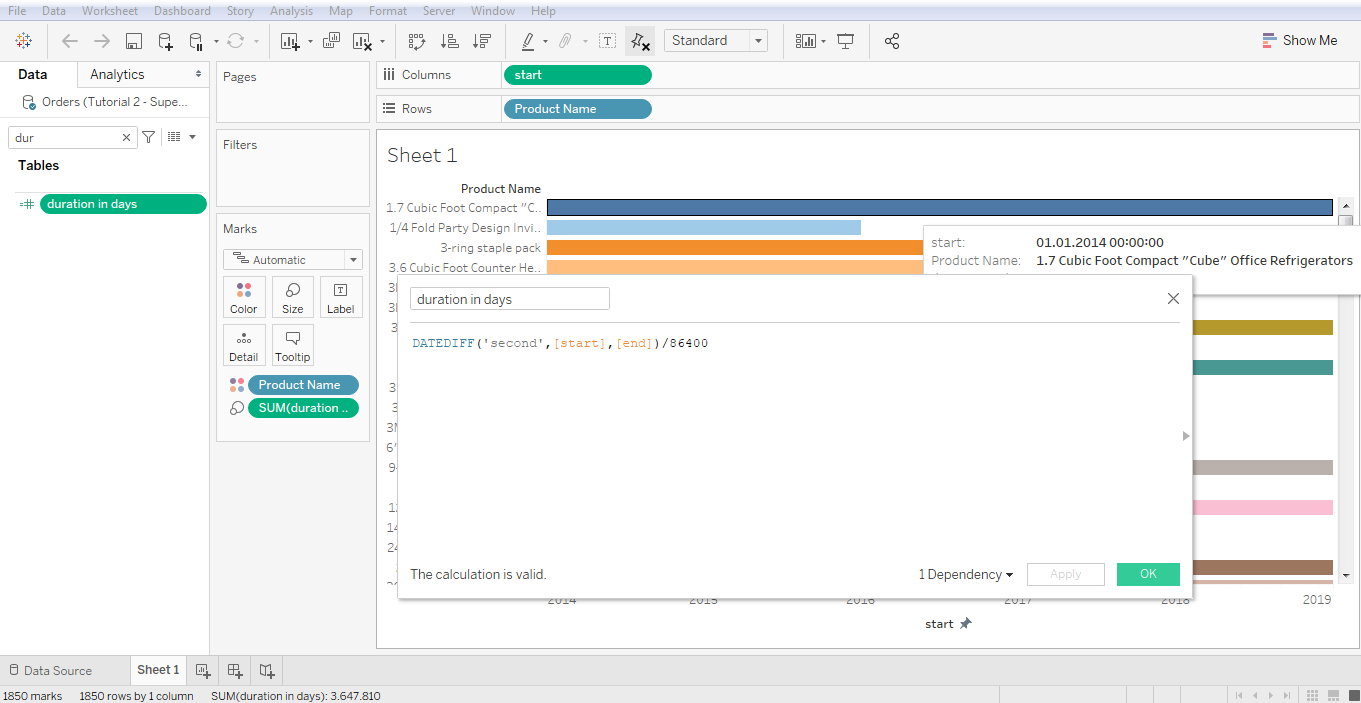Swap rows and columns icon
This screenshot has height=703, width=1361.
click(417, 41)
